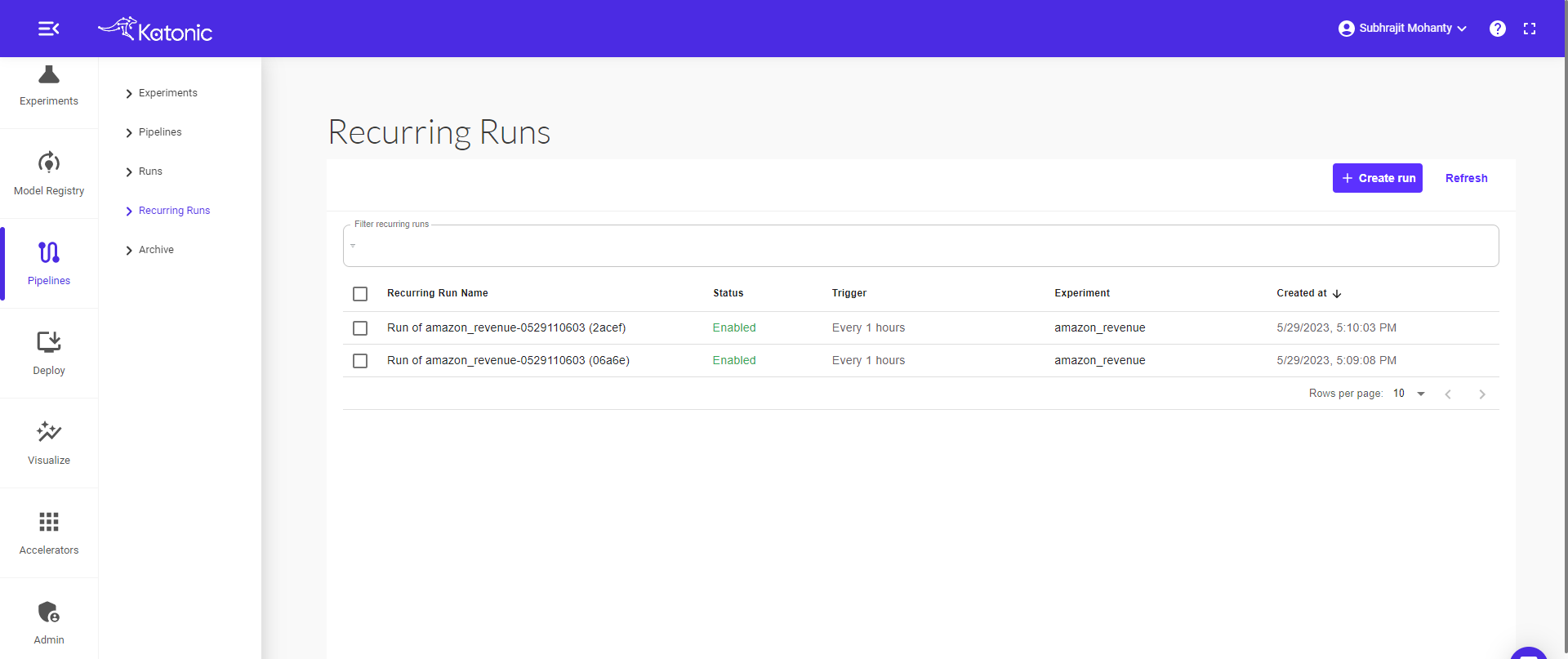Click the Experiment column header

point(1082,293)
